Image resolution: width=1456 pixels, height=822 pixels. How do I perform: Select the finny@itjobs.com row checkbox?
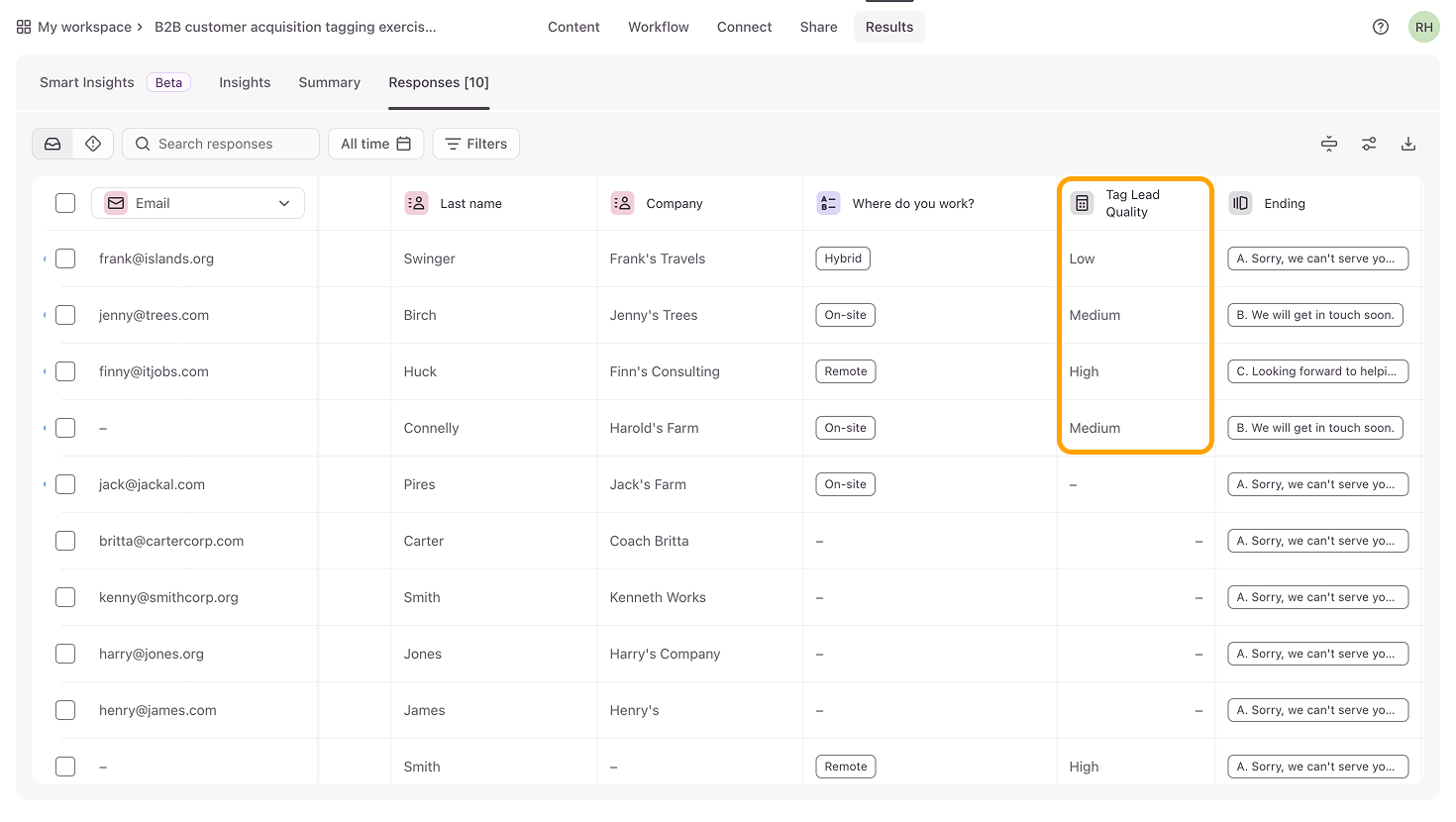pos(65,371)
